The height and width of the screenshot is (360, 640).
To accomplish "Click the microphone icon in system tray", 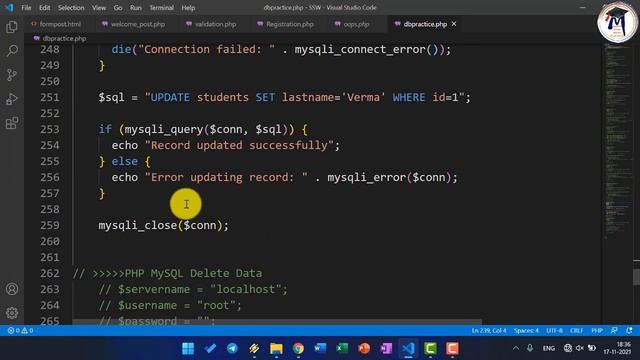I will tap(530, 348).
